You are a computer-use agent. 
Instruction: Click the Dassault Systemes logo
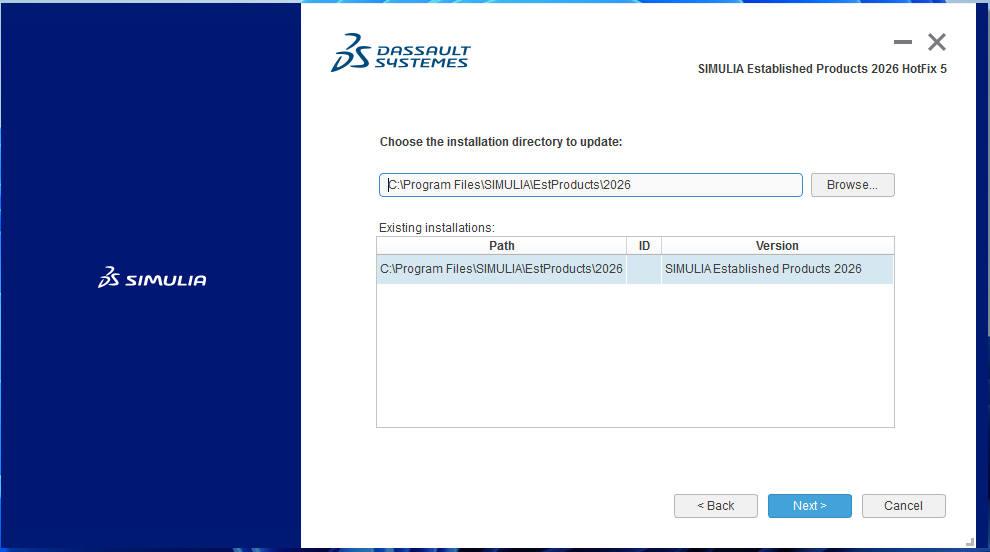coord(401,53)
